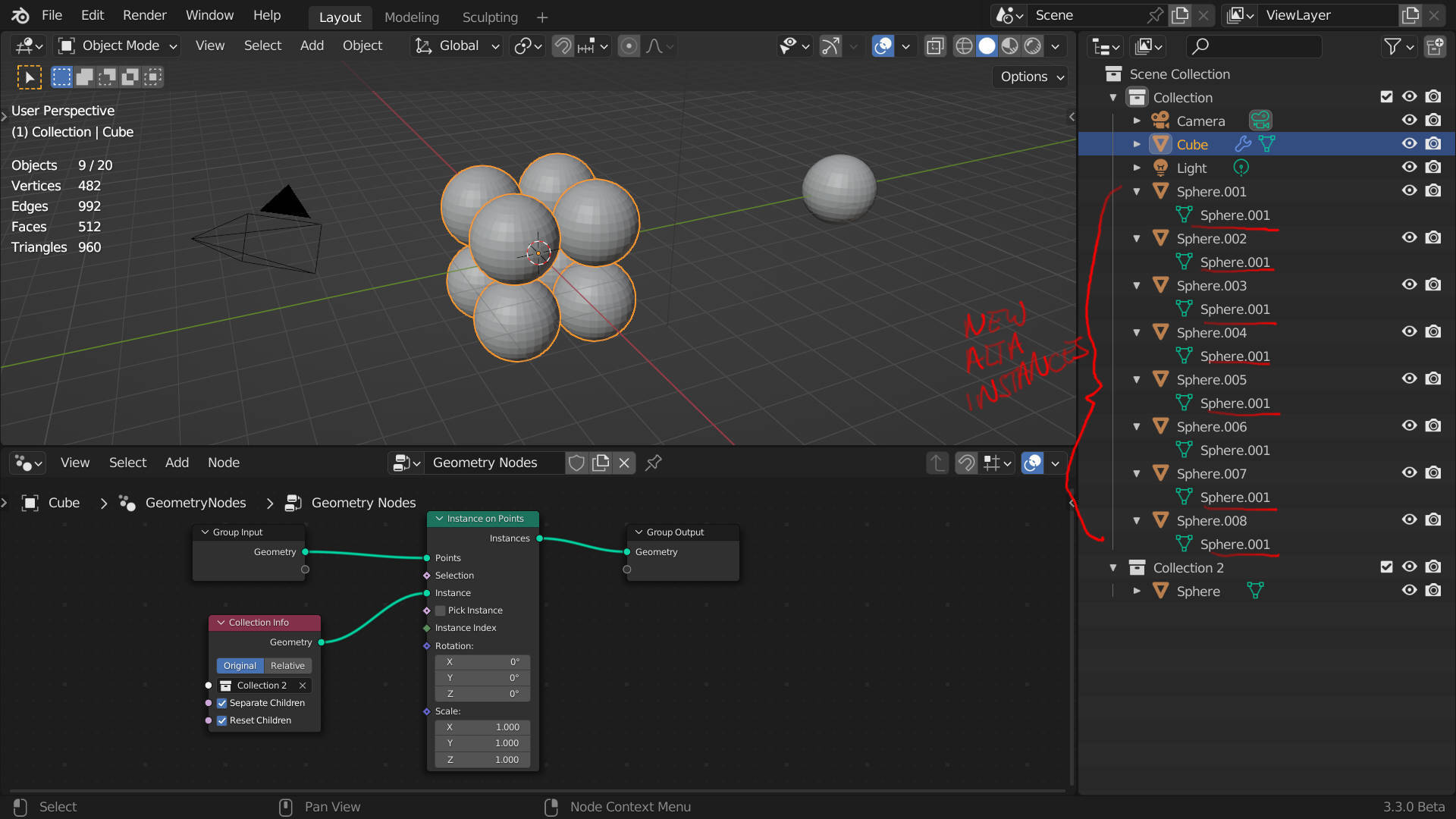The height and width of the screenshot is (819, 1456).
Task: Click the New Material copy icon in node header
Action: pos(601,463)
